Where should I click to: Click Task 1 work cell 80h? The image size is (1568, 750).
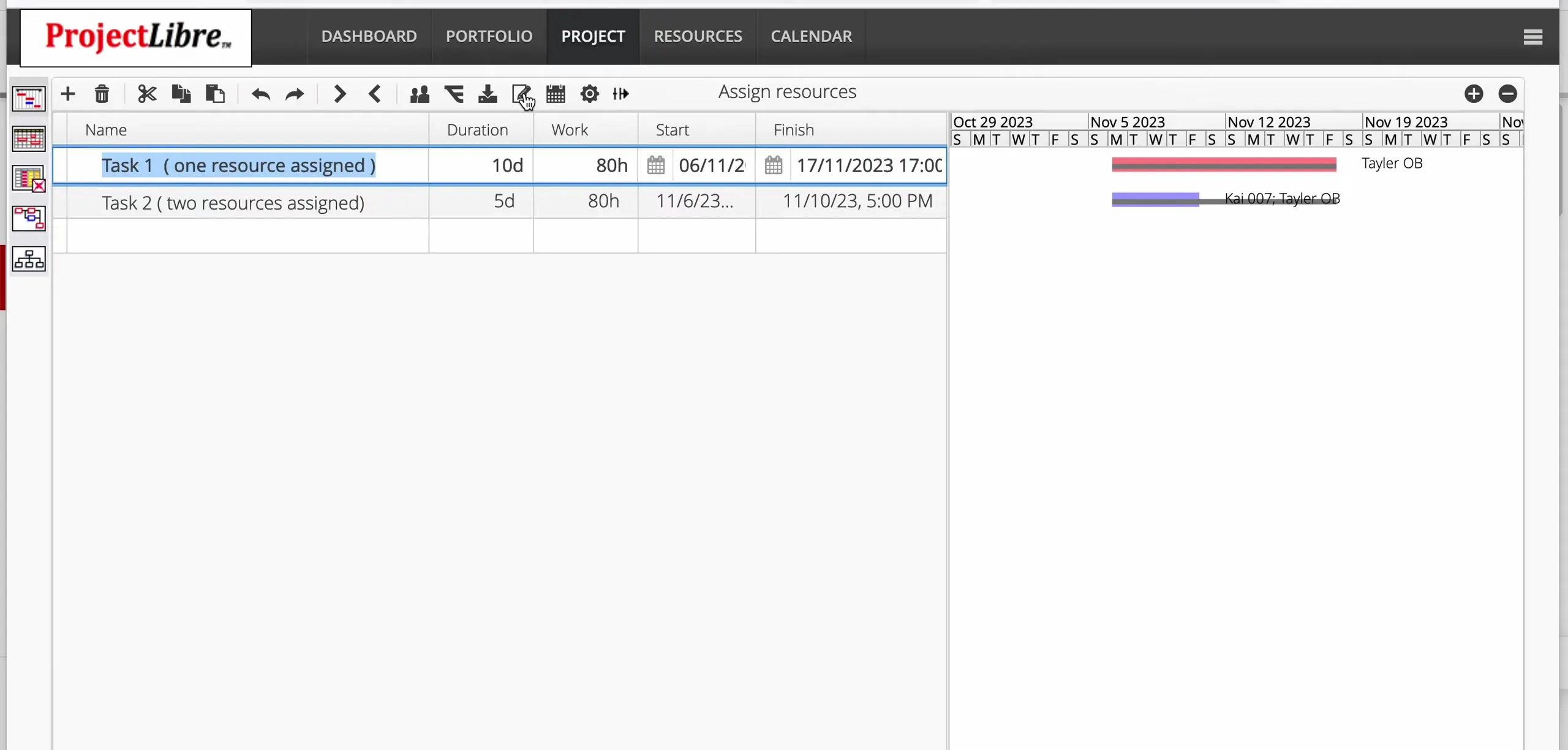click(x=586, y=165)
